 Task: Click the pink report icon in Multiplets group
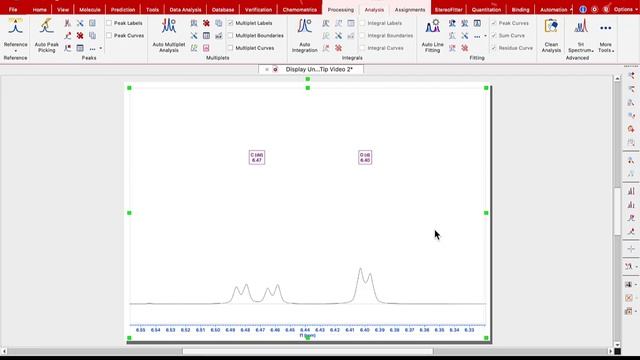coord(207,48)
